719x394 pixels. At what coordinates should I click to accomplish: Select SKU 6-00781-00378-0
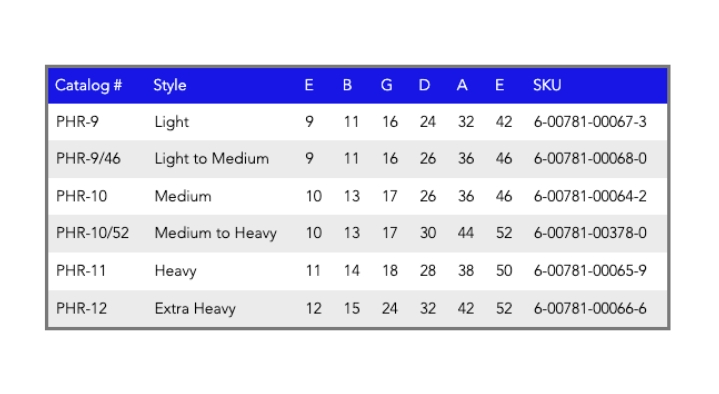(590, 233)
